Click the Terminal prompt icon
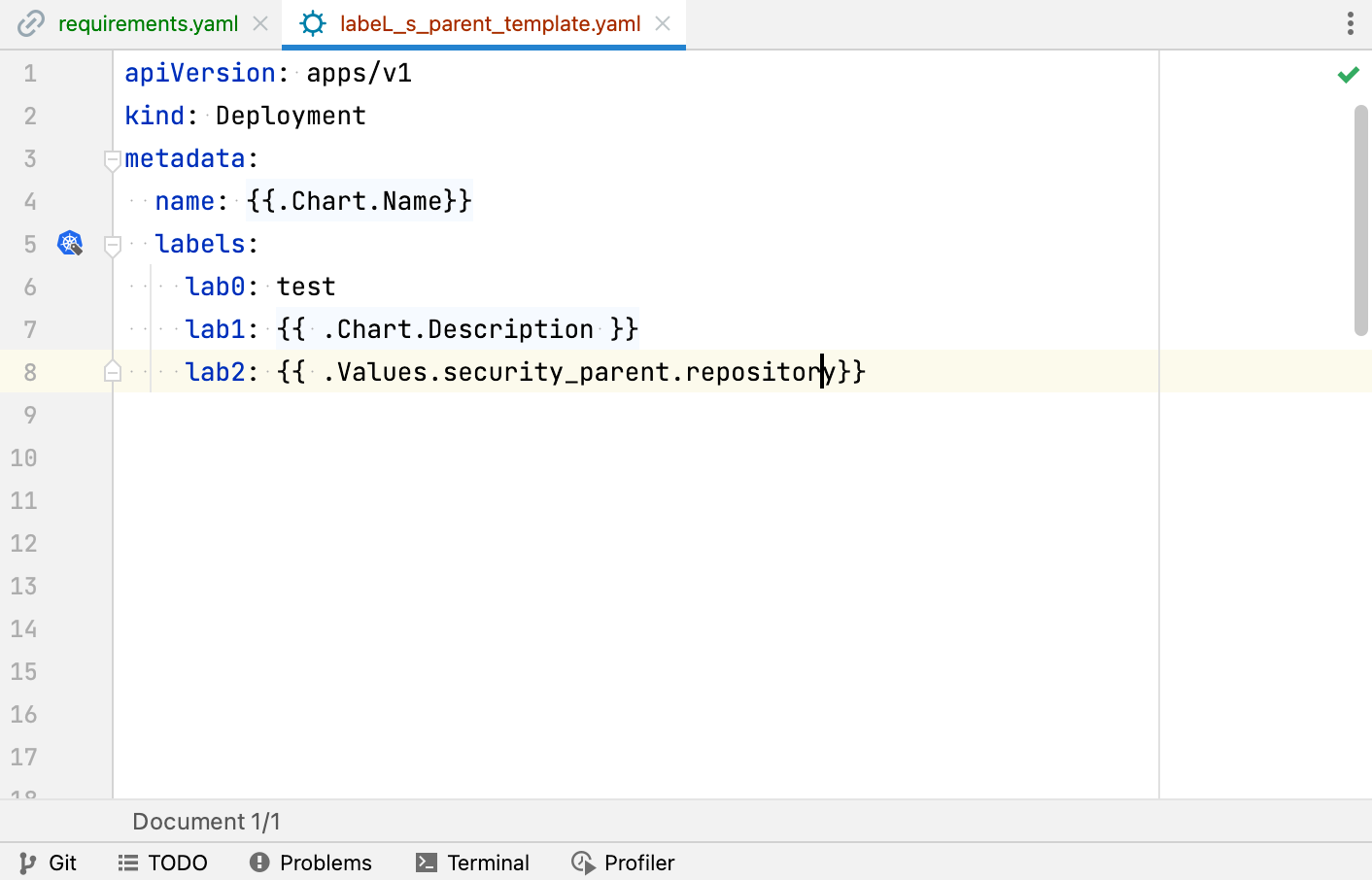Image resolution: width=1372 pixels, height=880 pixels. click(x=427, y=863)
